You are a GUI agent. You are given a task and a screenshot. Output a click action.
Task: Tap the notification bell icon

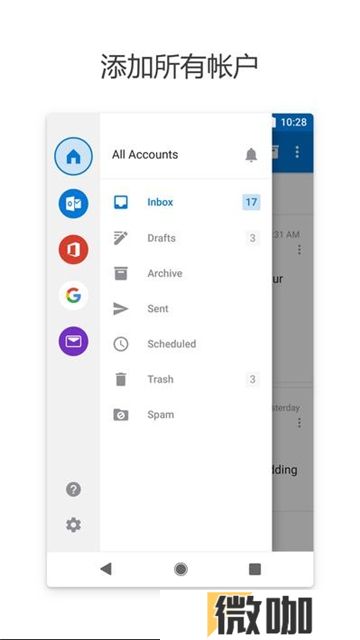[251, 155]
